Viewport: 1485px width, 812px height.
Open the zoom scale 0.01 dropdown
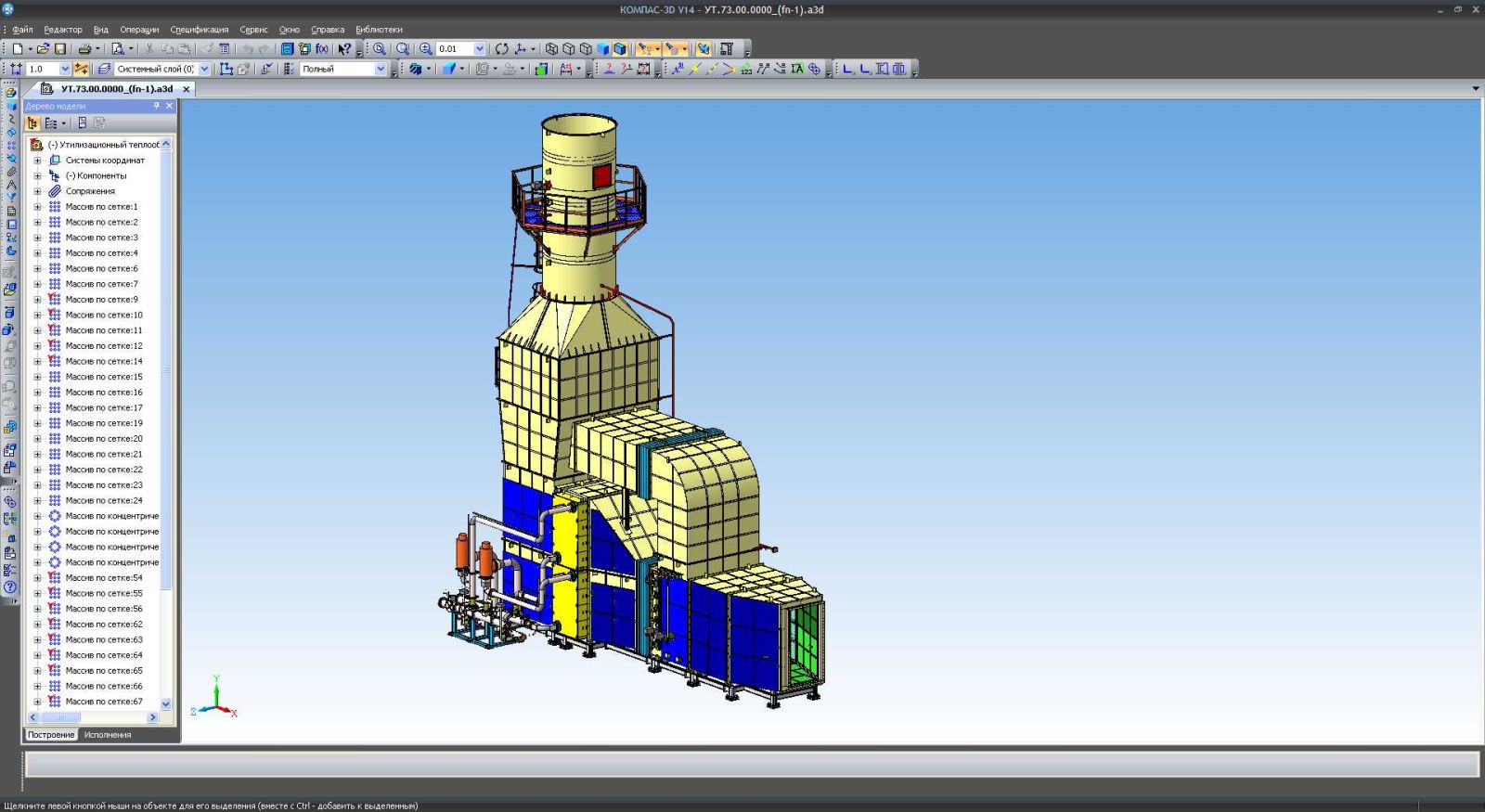[x=479, y=49]
